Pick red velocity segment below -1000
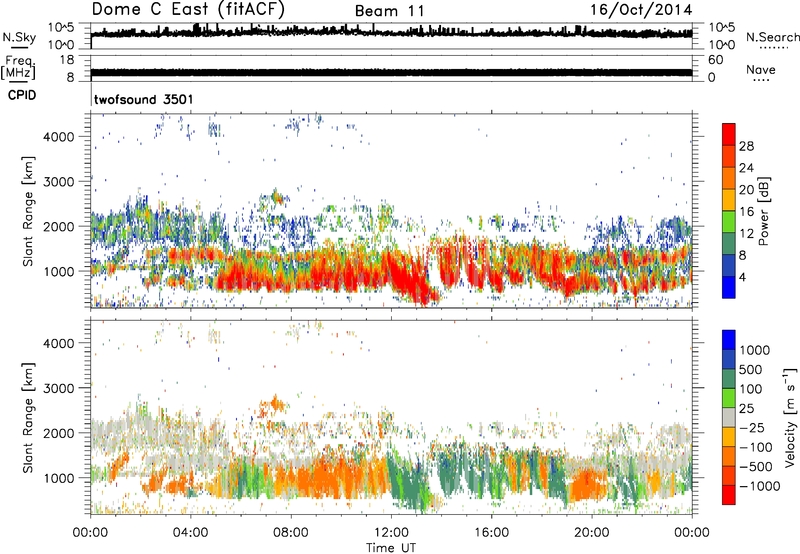Viewport: 800px width, 554px height. pos(729,495)
